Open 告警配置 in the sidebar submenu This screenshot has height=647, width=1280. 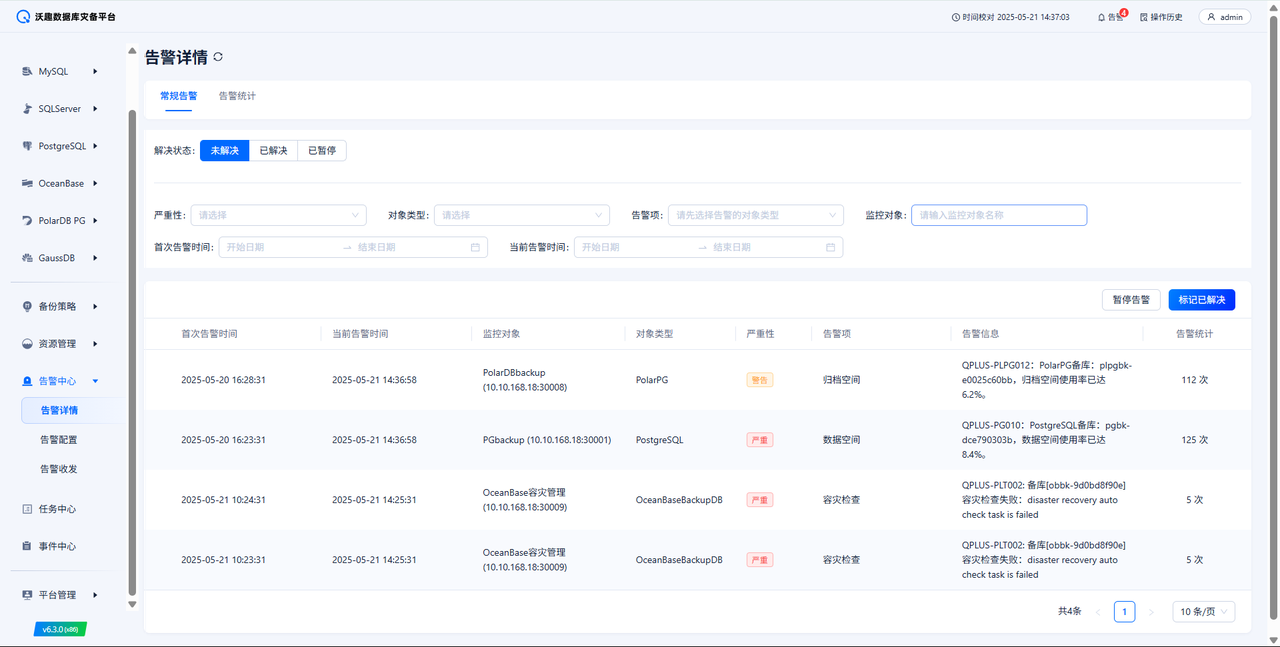(x=59, y=440)
